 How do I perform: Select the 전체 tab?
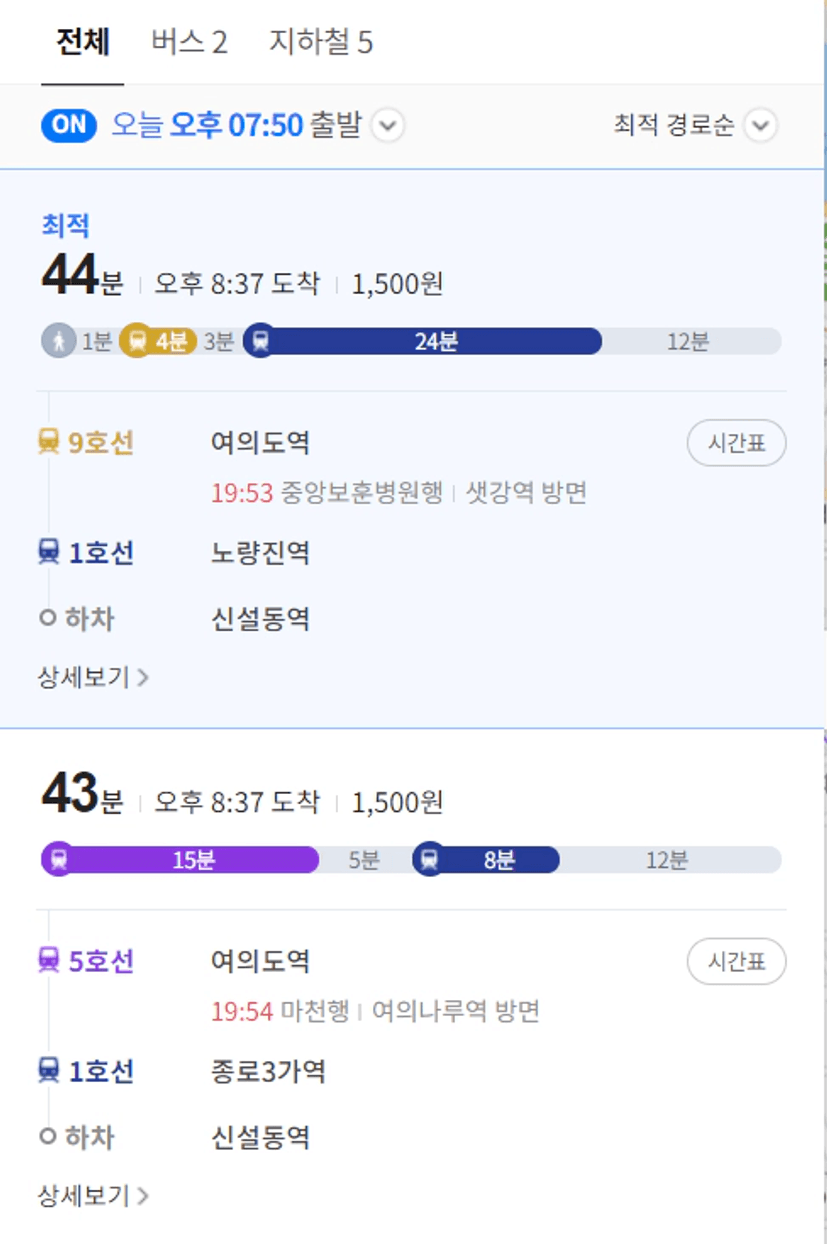83,42
